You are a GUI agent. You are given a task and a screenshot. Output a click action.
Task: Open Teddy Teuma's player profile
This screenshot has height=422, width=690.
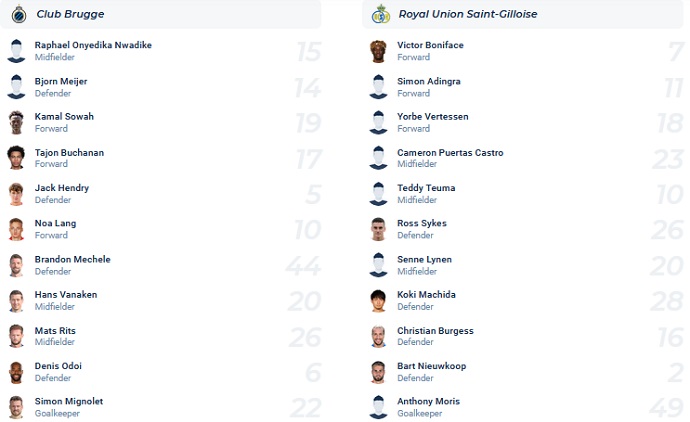click(426, 188)
